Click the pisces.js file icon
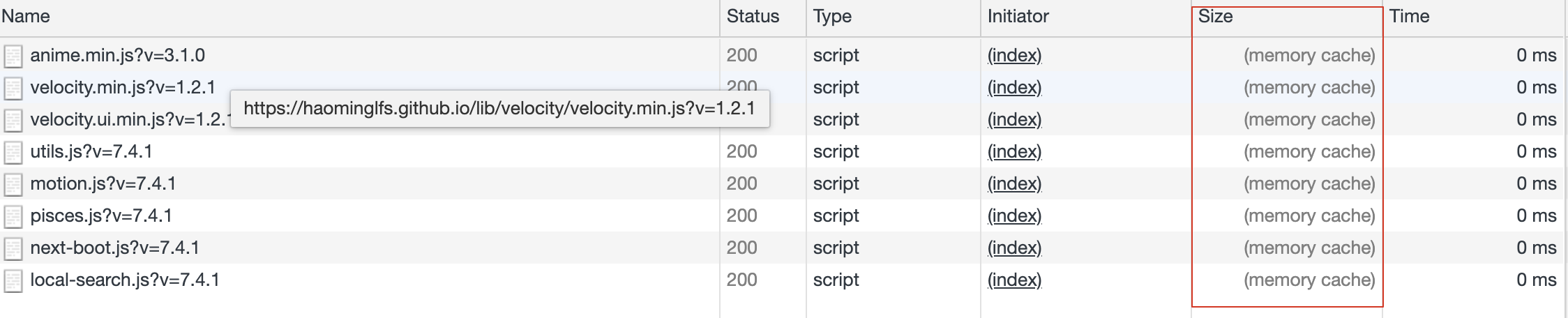 13,216
